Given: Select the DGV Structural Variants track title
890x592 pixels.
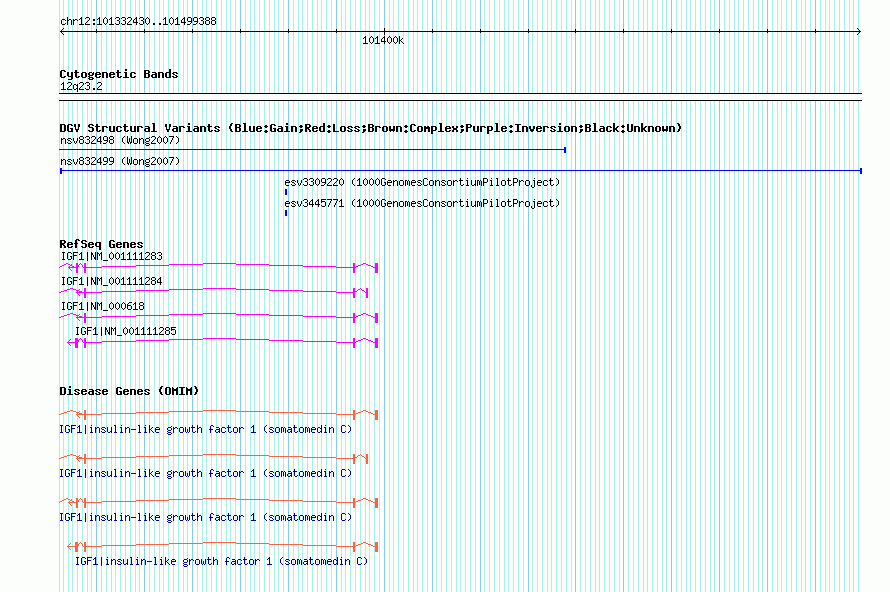Looking at the screenshot, I should click(370, 128).
